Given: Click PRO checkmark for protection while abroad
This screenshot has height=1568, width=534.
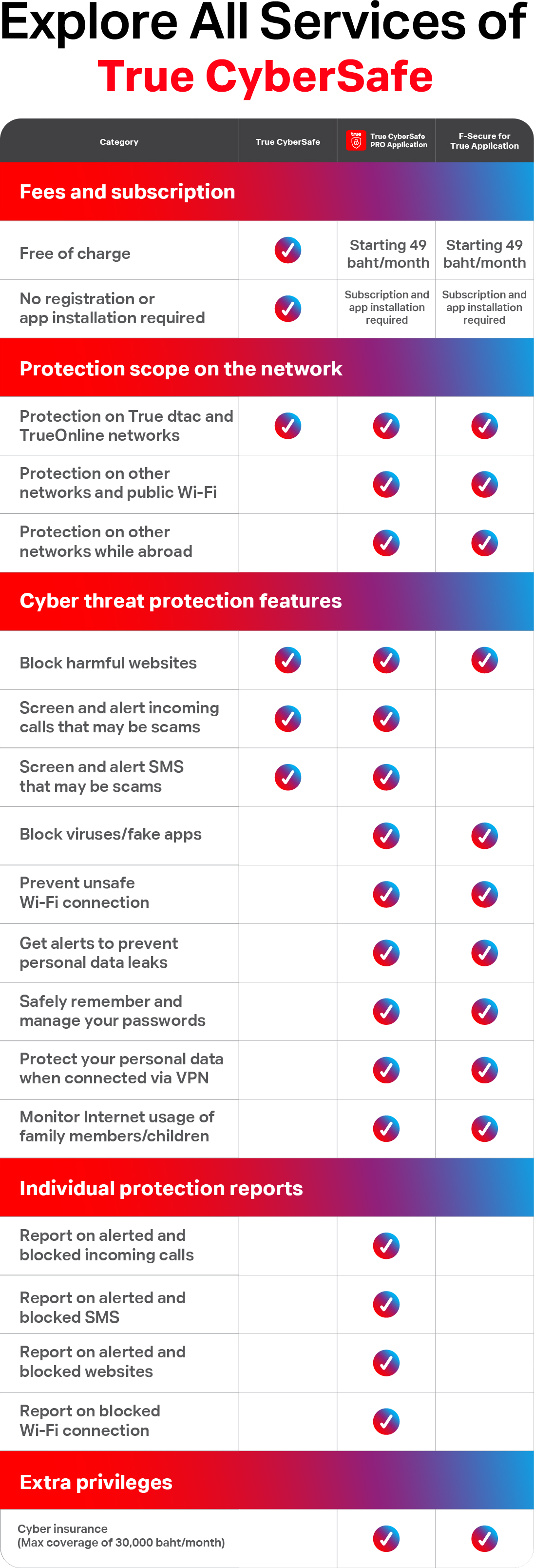Looking at the screenshot, I should coord(386,543).
